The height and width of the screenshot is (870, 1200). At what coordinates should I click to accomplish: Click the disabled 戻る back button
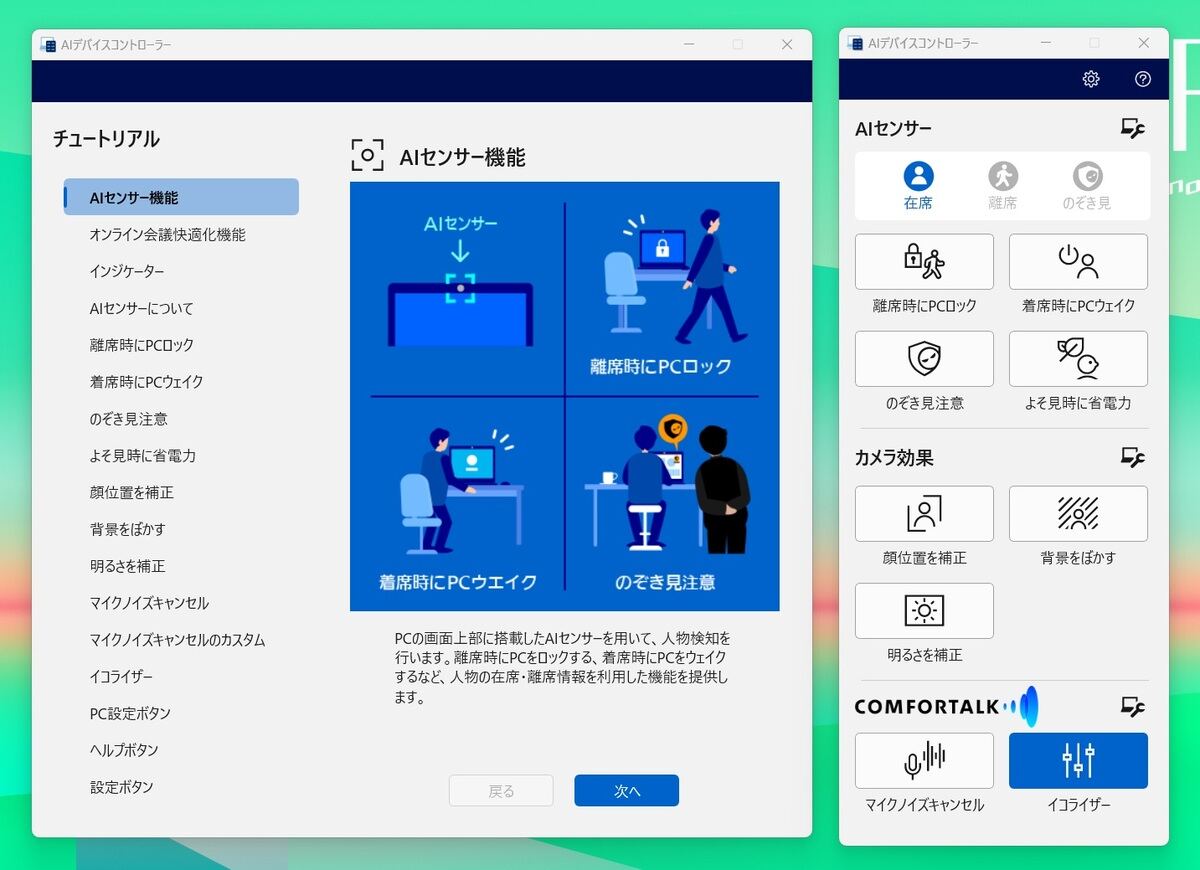[x=501, y=791]
